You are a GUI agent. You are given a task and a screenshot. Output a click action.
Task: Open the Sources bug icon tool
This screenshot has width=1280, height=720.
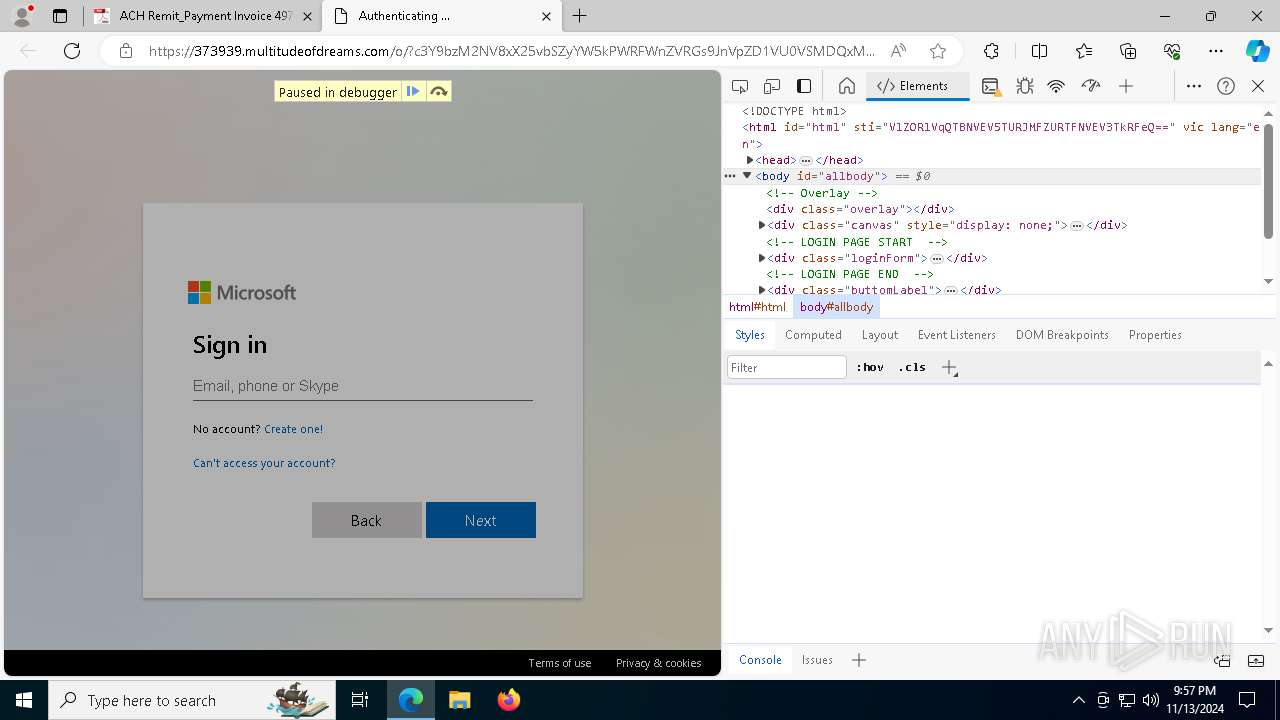[x=1024, y=86]
